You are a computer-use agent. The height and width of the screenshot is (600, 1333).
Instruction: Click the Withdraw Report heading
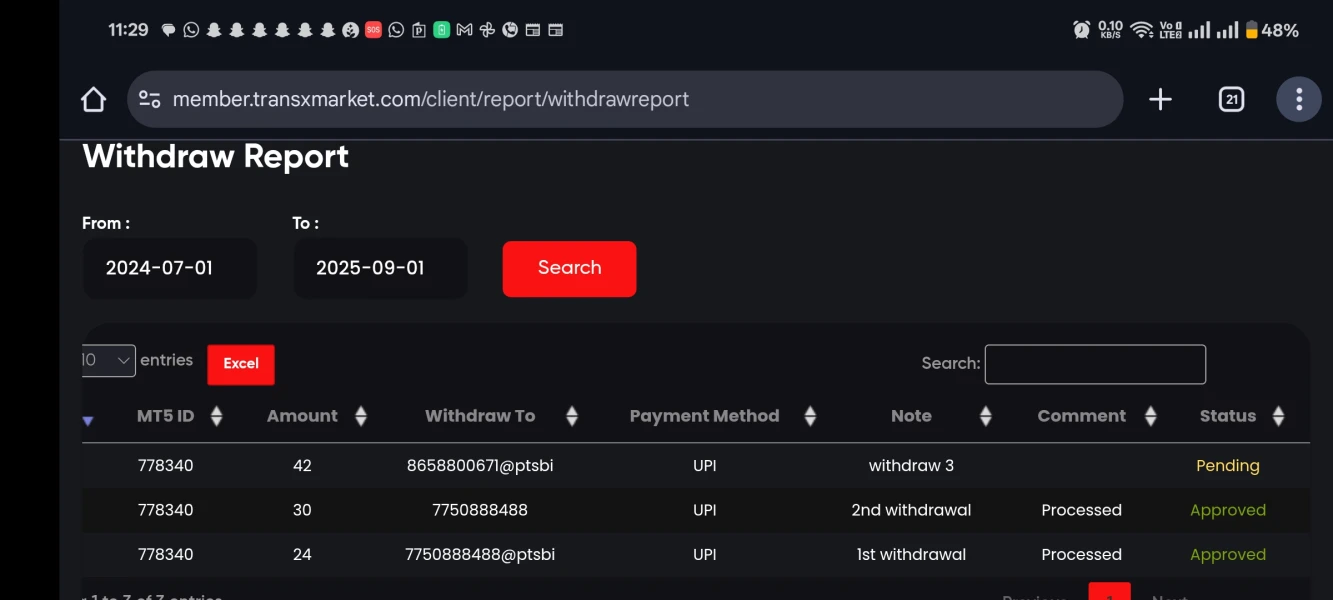[x=216, y=157]
